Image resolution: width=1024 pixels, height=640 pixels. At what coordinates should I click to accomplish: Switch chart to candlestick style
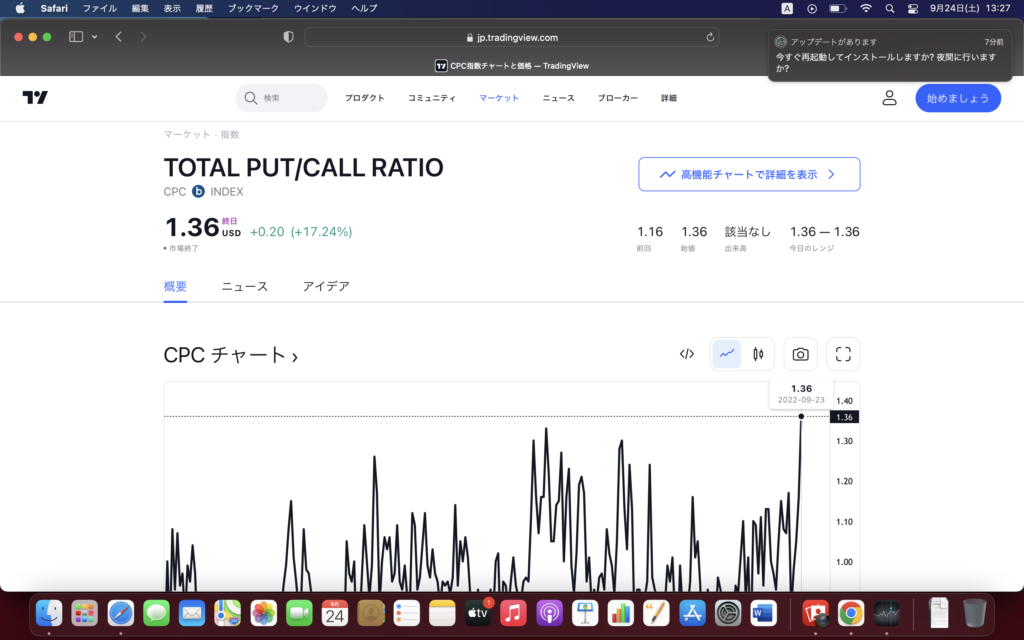(758, 354)
